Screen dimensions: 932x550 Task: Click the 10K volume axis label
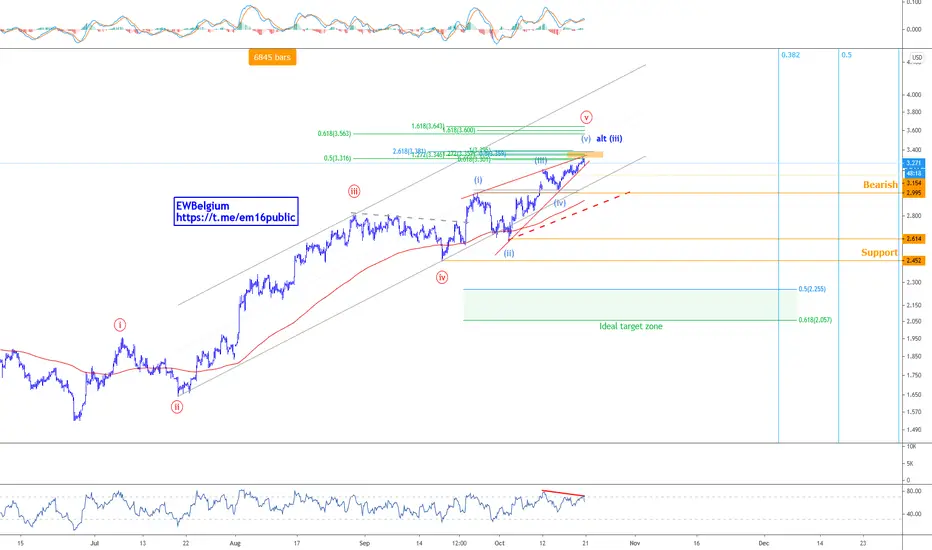[x=911, y=446]
